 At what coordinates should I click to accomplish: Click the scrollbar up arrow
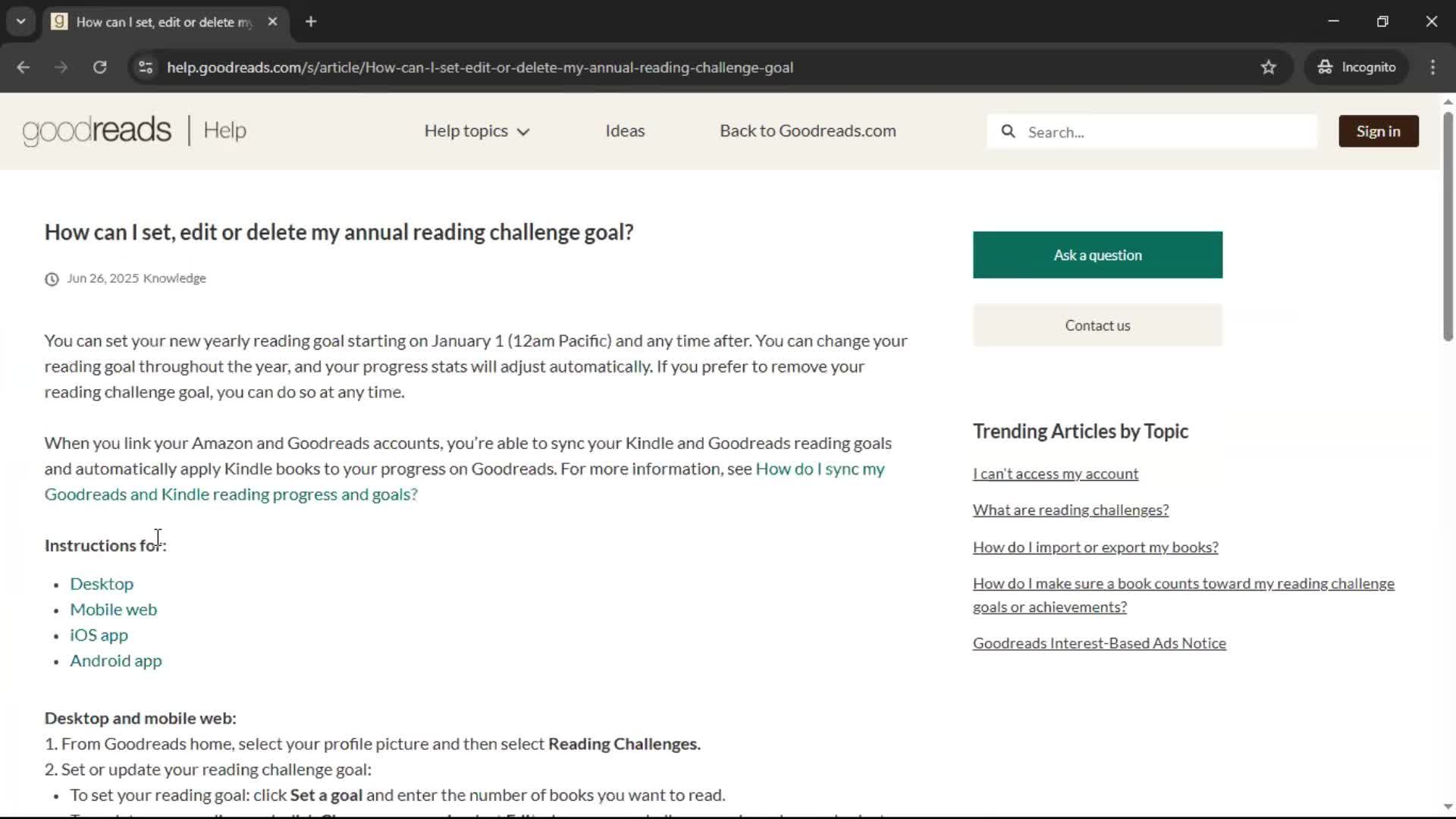1448,102
